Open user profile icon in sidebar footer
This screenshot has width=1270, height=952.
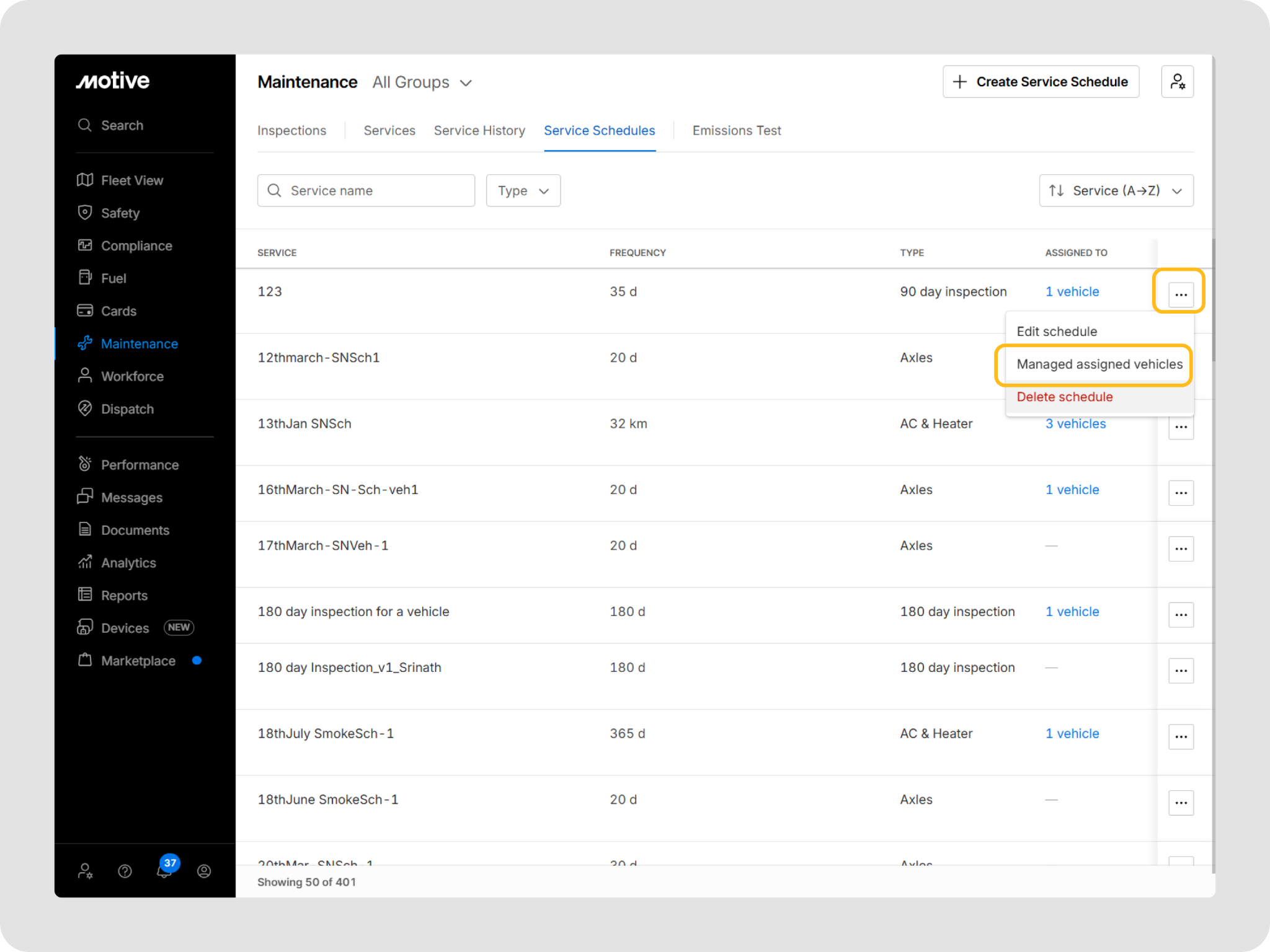coord(204,871)
